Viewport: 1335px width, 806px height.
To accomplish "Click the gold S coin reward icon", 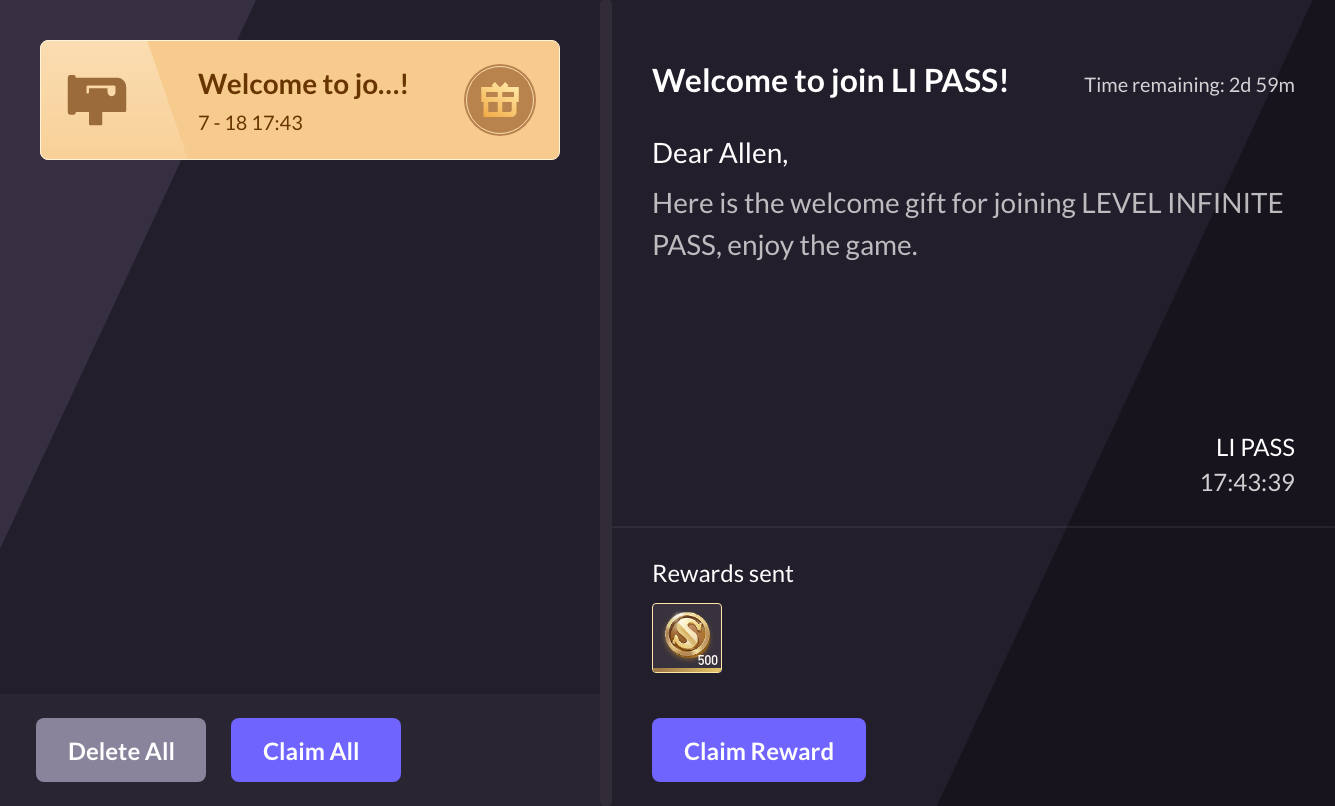I will (x=686, y=636).
